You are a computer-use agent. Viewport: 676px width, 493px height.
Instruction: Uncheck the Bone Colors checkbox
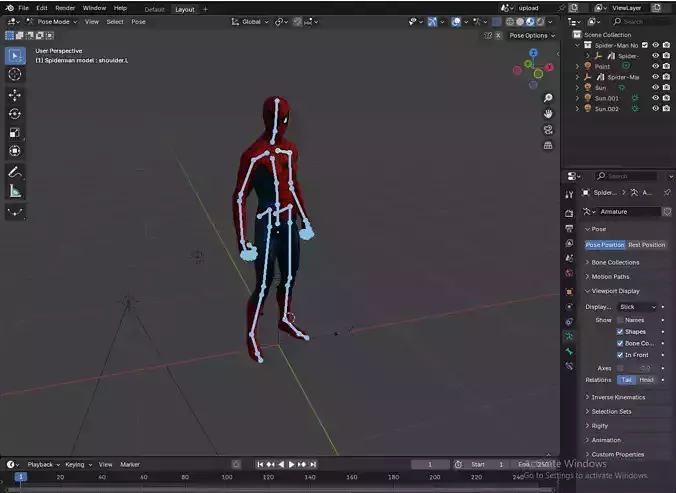(620, 343)
